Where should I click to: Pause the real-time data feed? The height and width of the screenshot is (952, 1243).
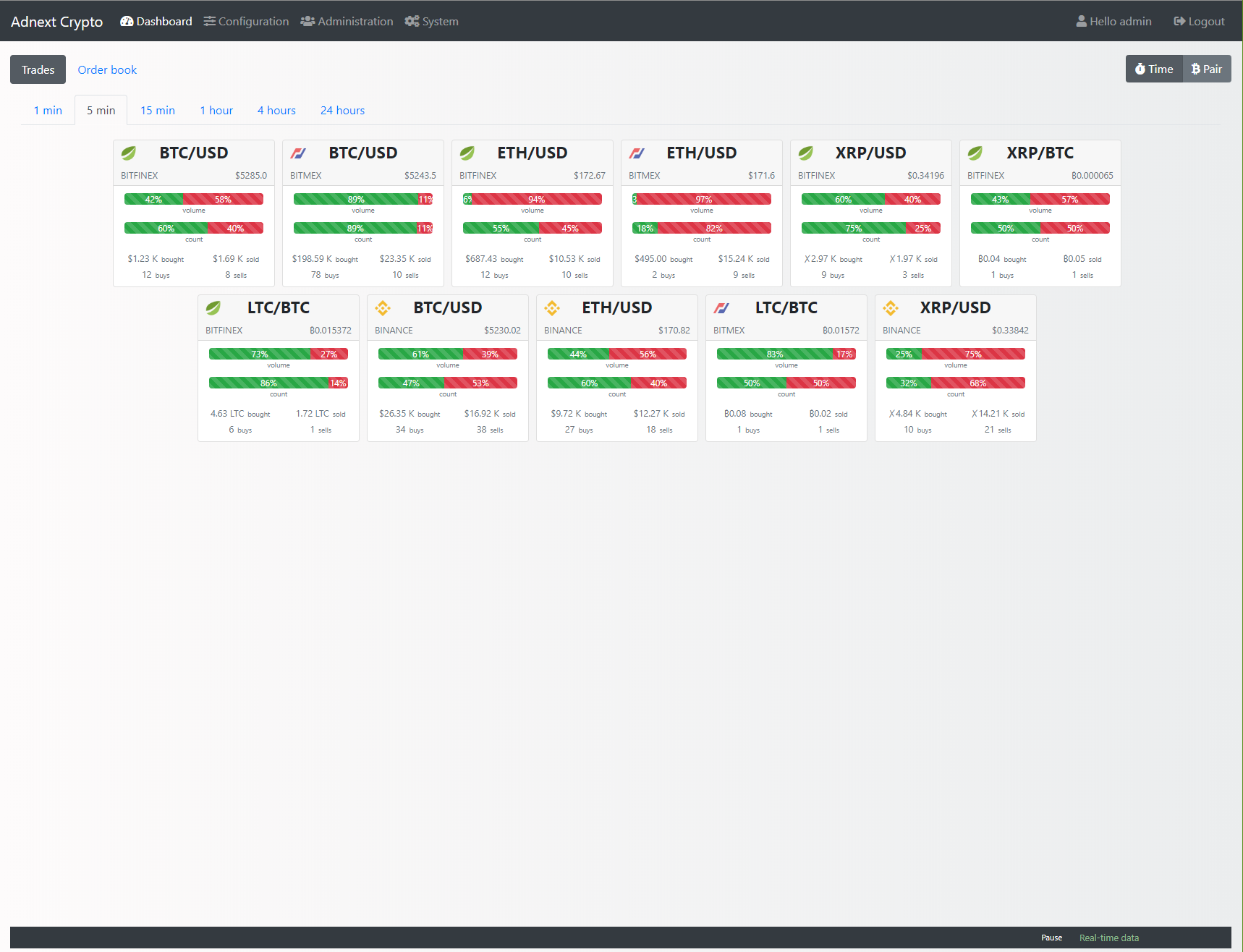(1051, 938)
